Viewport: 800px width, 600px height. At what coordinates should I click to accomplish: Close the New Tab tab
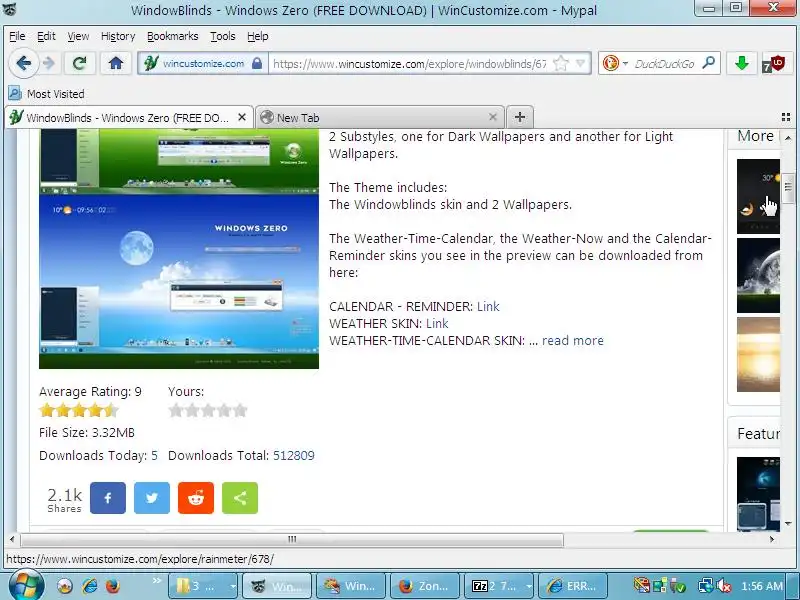(x=492, y=117)
